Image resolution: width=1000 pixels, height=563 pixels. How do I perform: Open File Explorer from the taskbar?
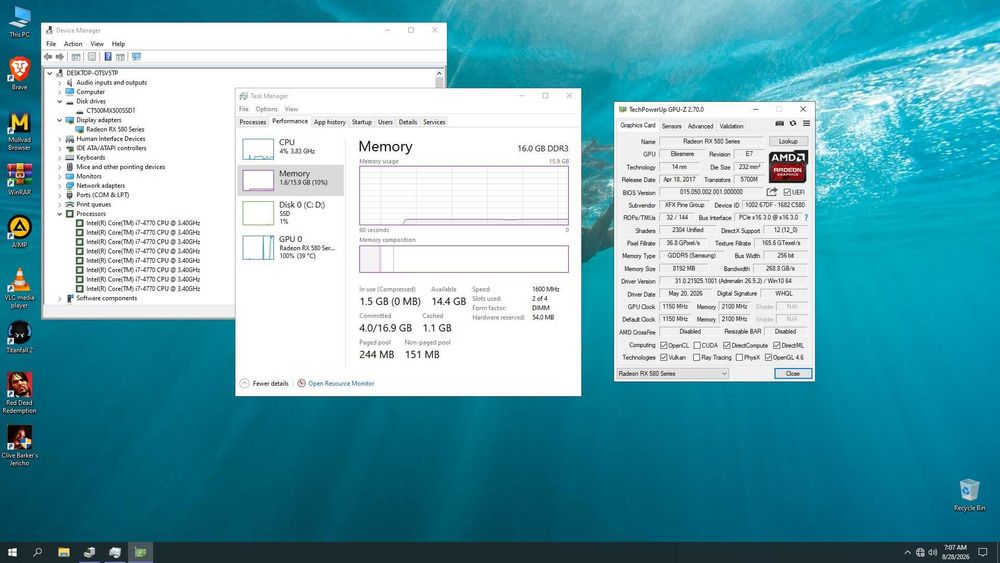tap(64, 552)
